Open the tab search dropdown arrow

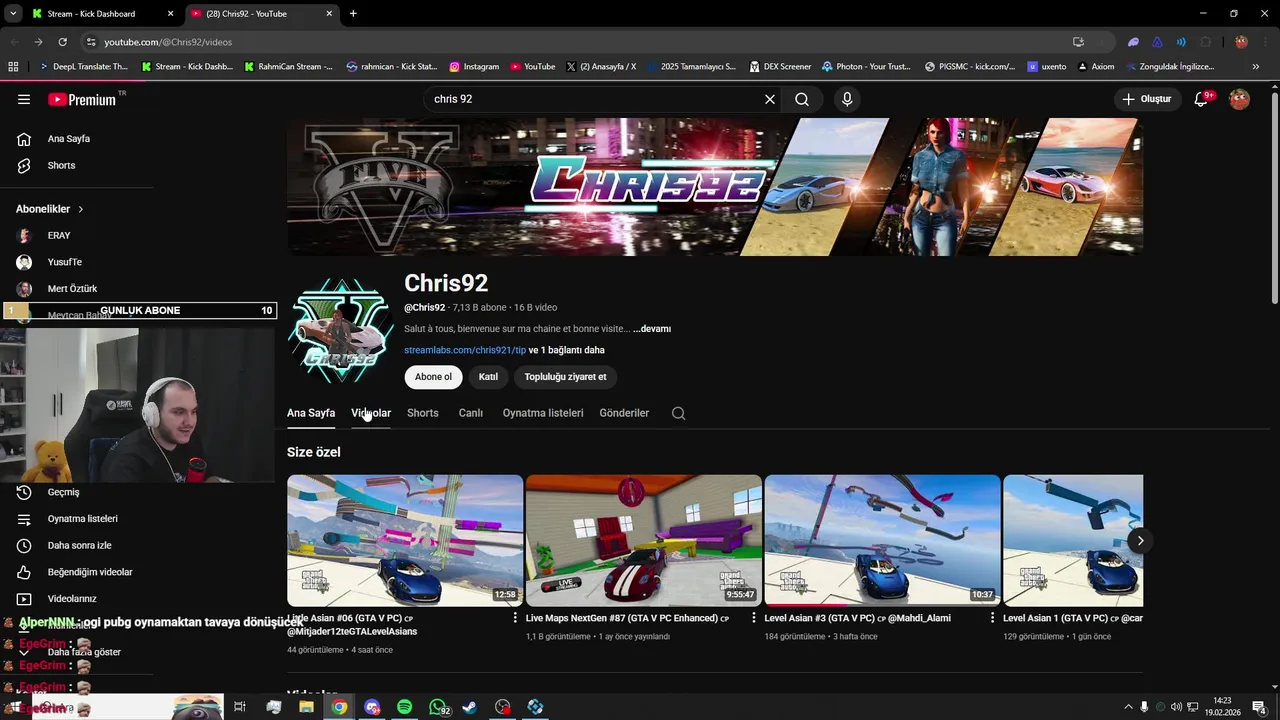coord(13,14)
